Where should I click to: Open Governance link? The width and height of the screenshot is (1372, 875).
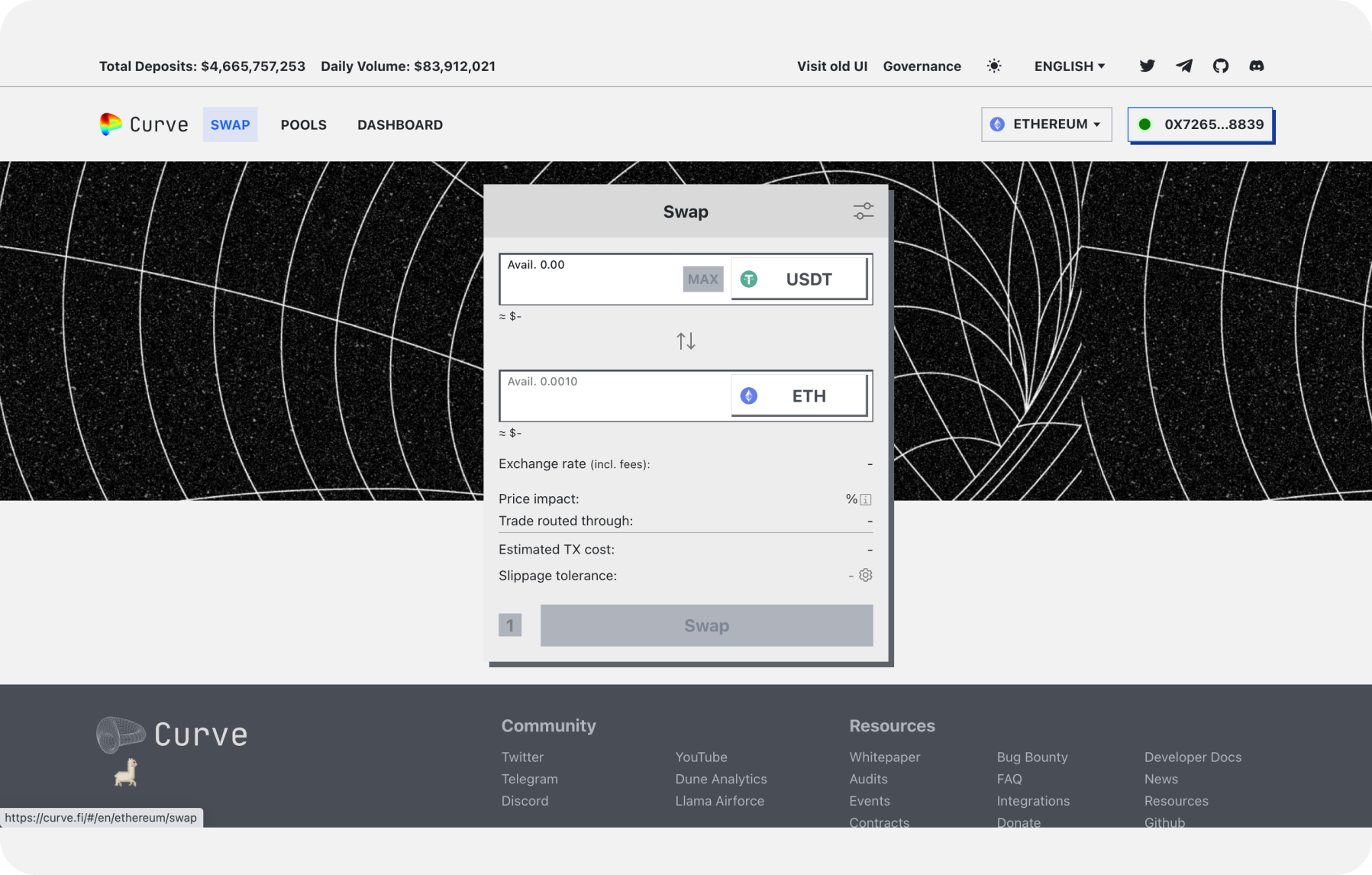(922, 66)
